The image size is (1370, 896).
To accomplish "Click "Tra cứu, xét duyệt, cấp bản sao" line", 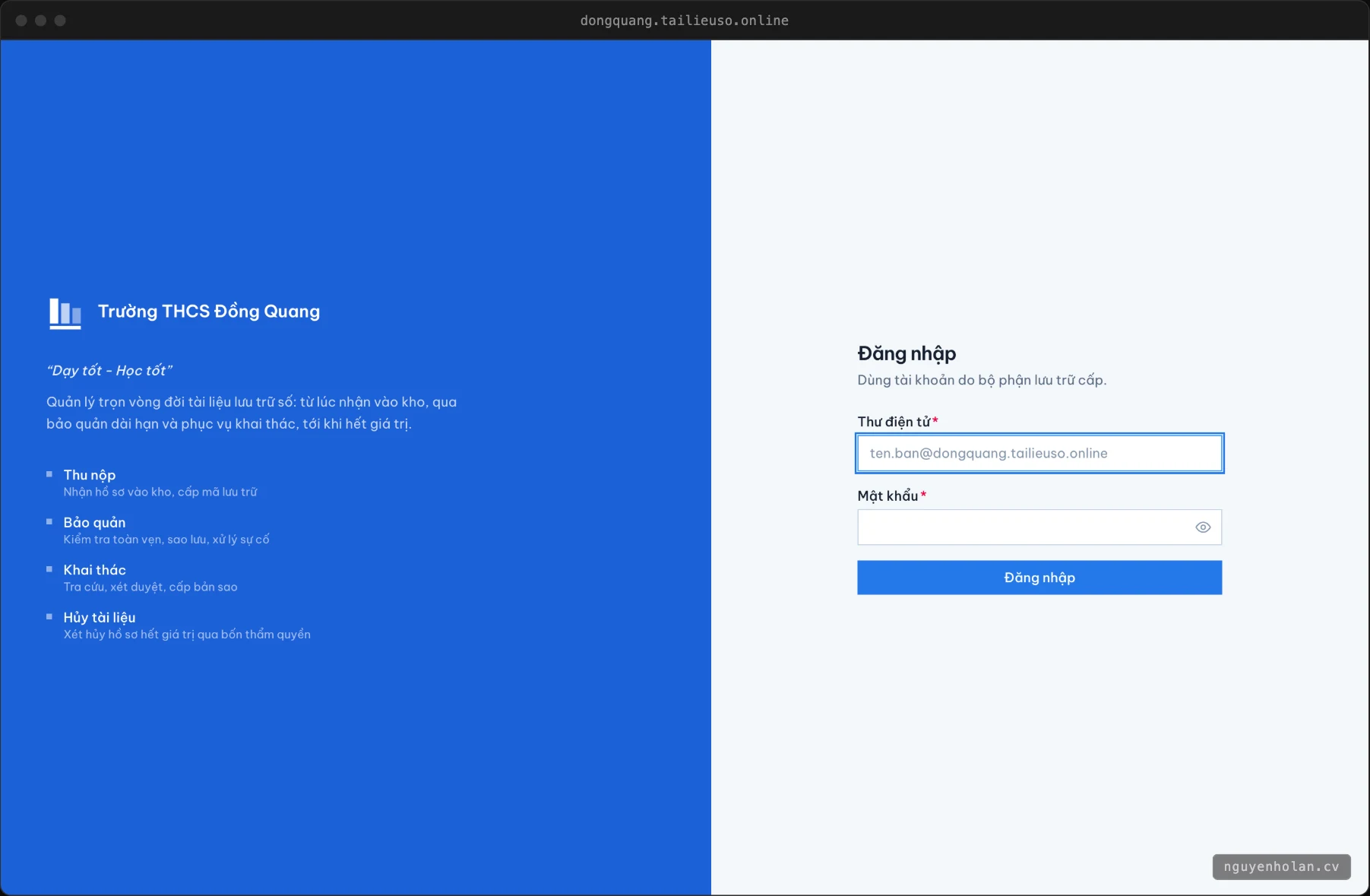I will tap(150, 587).
